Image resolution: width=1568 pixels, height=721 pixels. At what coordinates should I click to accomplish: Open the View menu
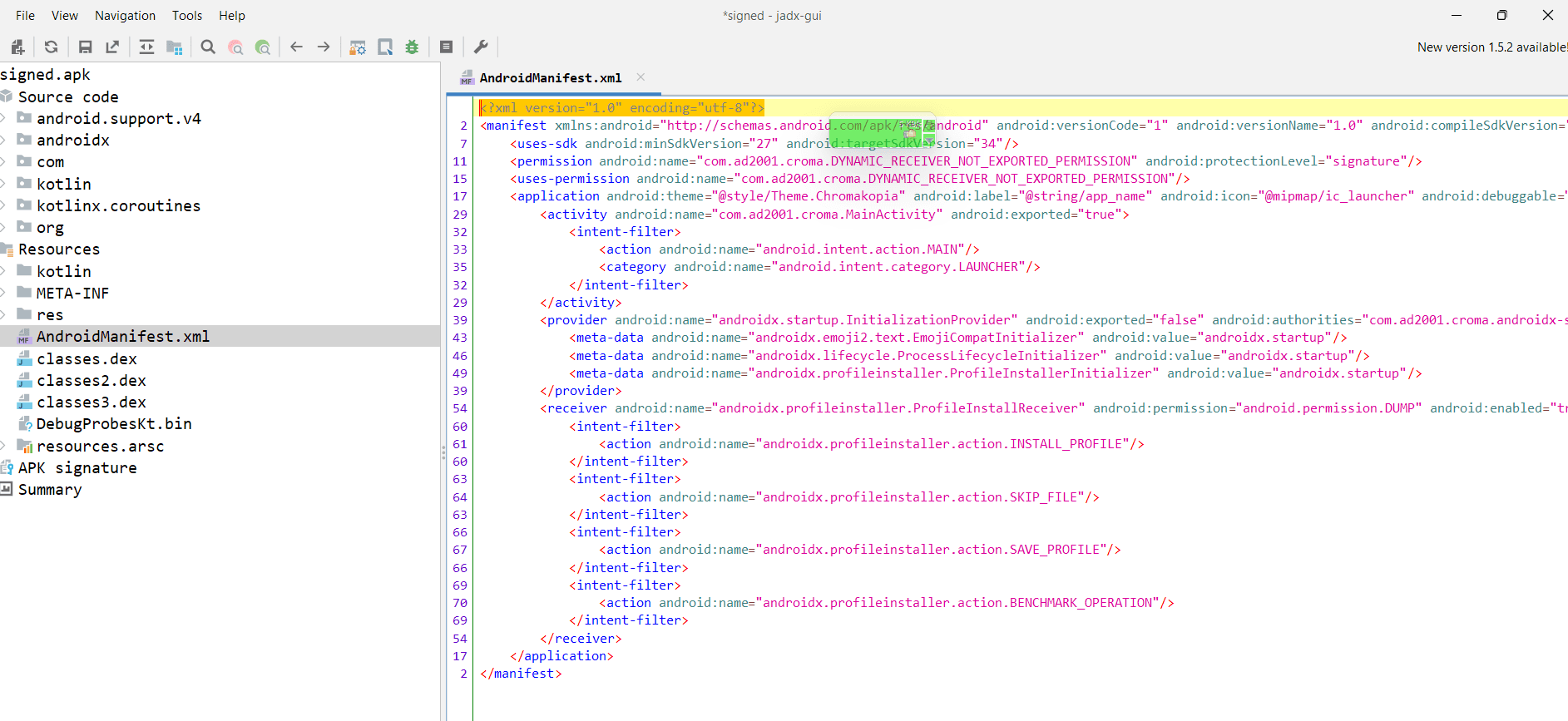65,15
